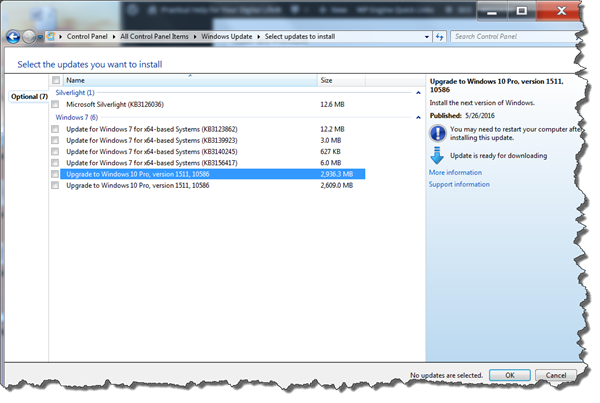Sort by the Size column header
600x403 pixels.
click(x=341, y=80)
